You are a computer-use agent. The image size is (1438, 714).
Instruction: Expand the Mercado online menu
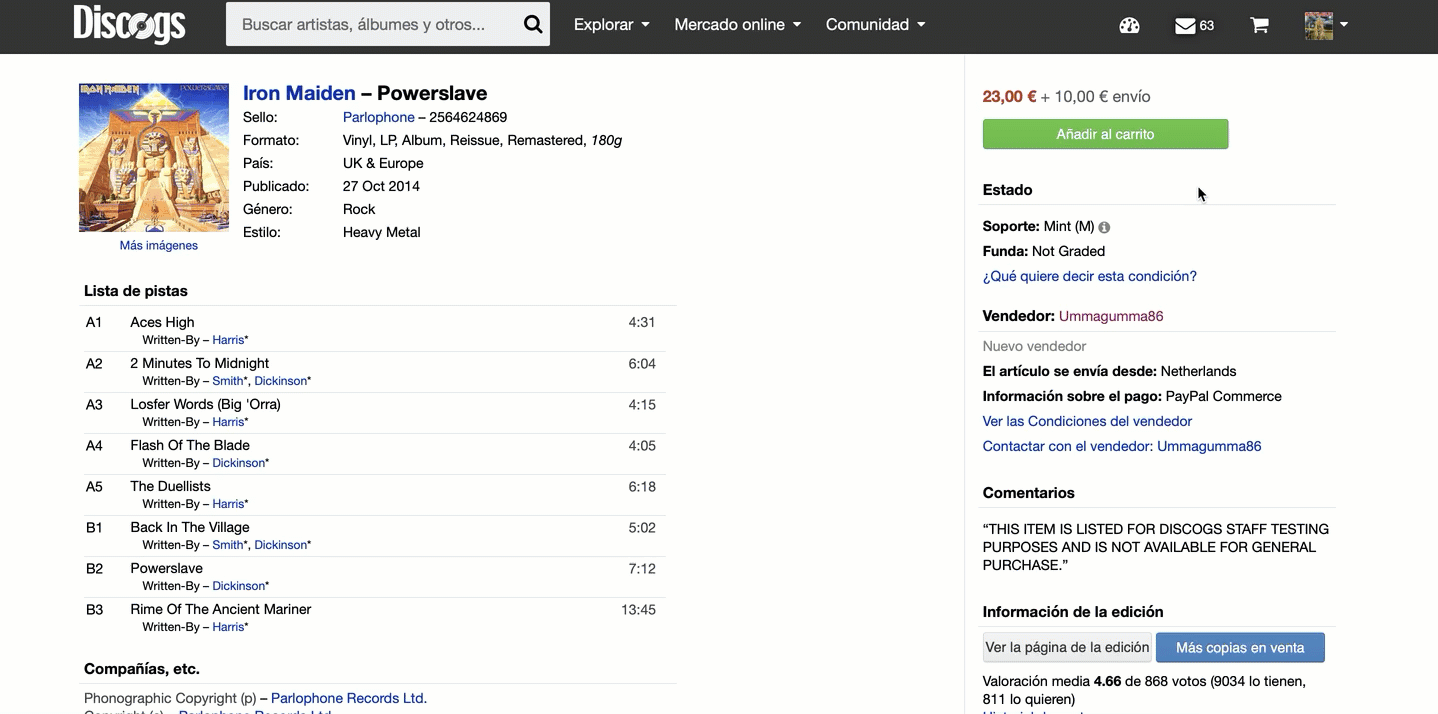click(x=738, y=25)
